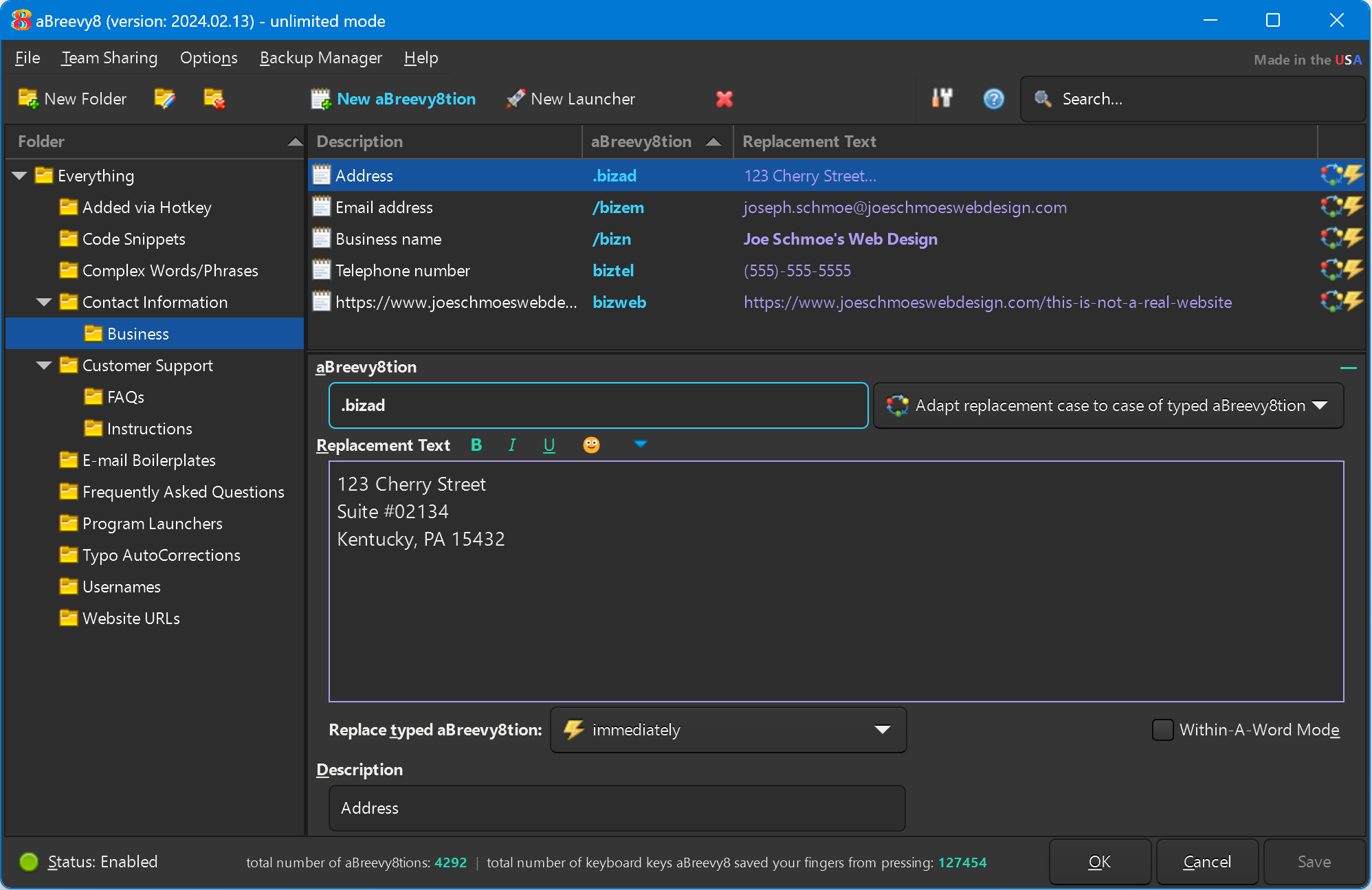Click the tools/settings wrench icon
The image size is (1372, 890).
[x=941, y=99]
